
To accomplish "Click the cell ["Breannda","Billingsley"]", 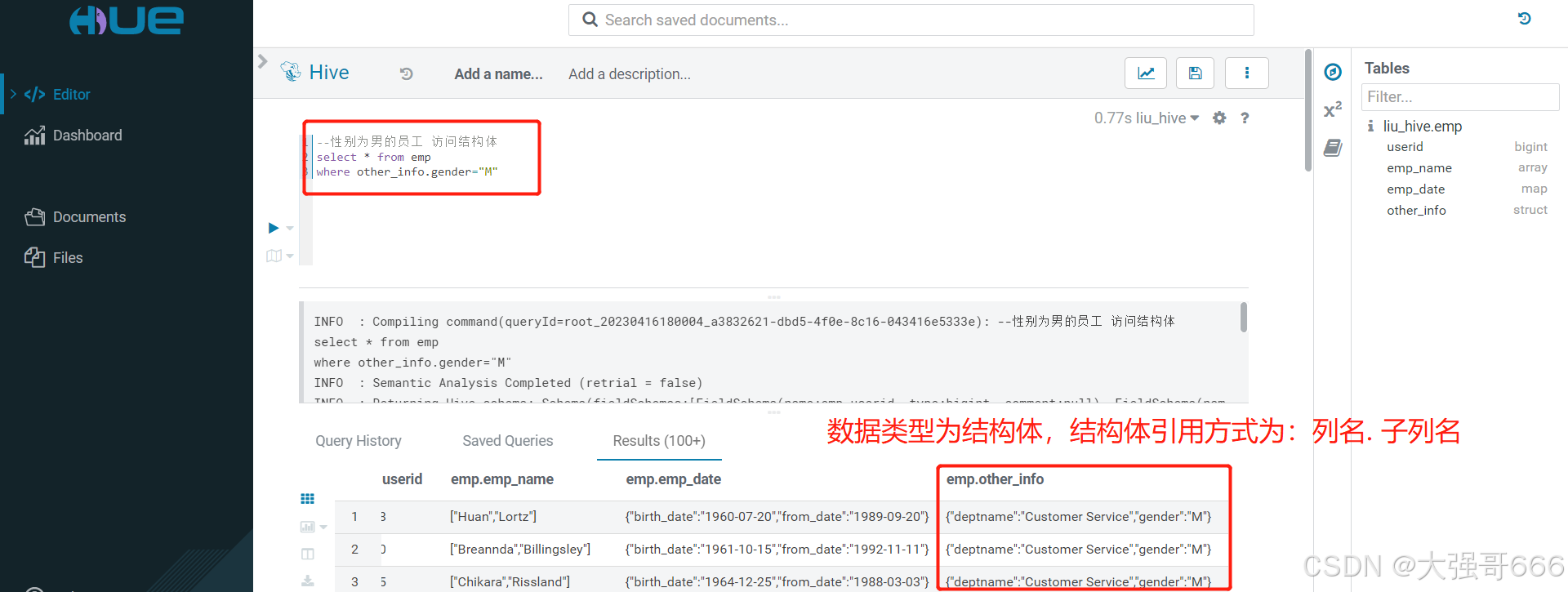I will pos(520,550).
